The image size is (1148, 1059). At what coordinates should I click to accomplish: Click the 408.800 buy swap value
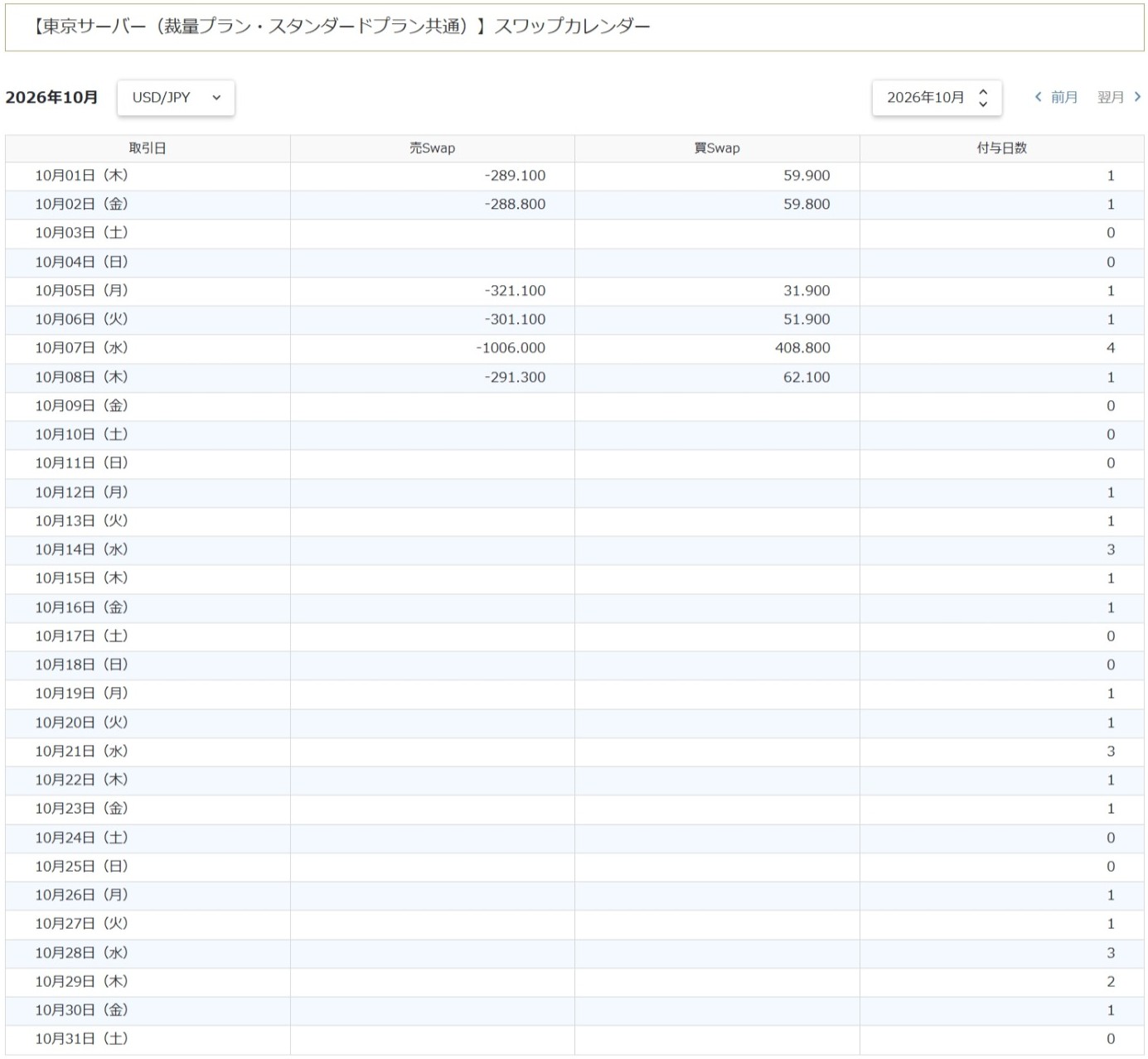(x=802, y=348)
